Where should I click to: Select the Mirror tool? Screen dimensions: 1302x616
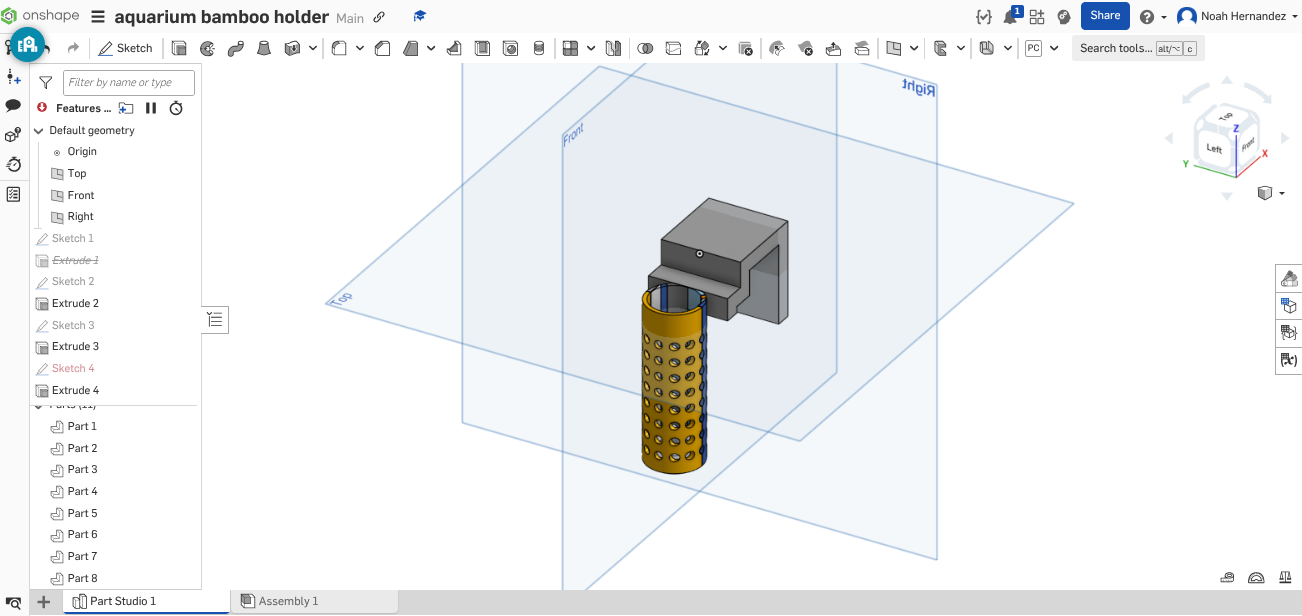pyautogui.click(x=614, y=48)
